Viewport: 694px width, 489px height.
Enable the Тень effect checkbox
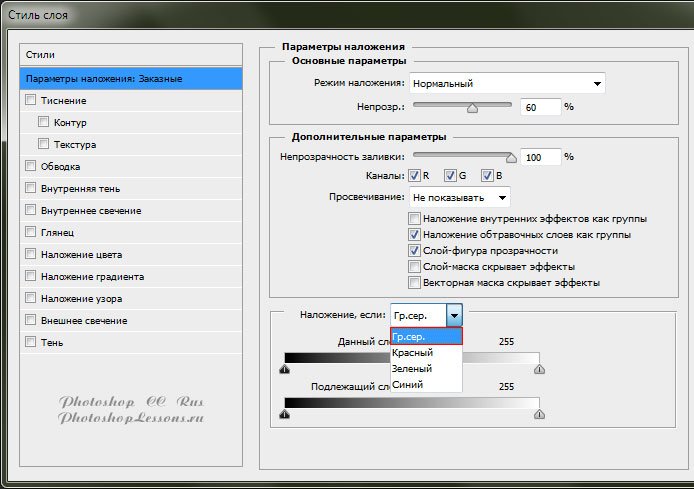[x=31, y=343]
